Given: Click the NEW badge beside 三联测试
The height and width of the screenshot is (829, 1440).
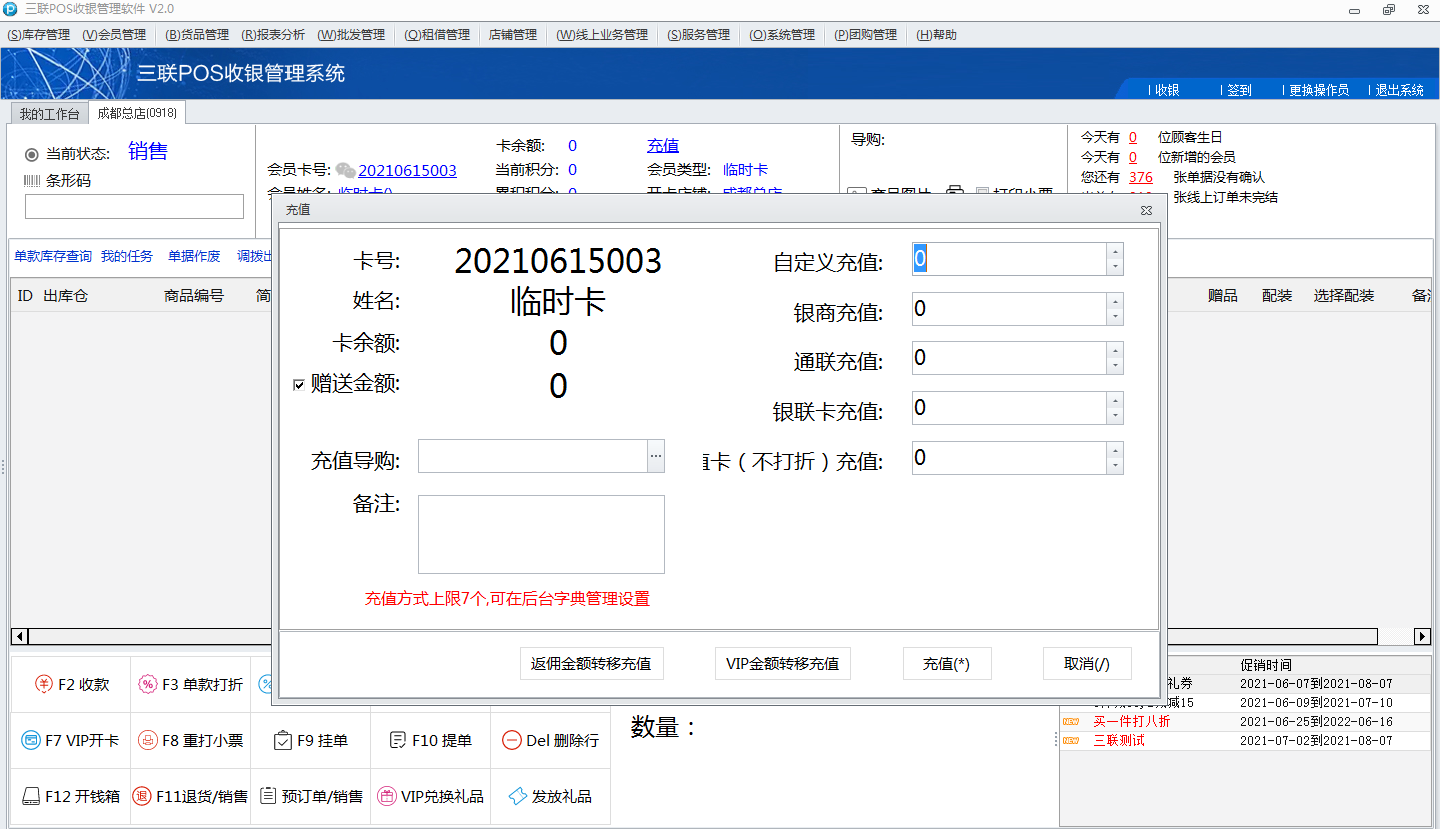Looking at the screenshot, I should tap(1071, 741).
